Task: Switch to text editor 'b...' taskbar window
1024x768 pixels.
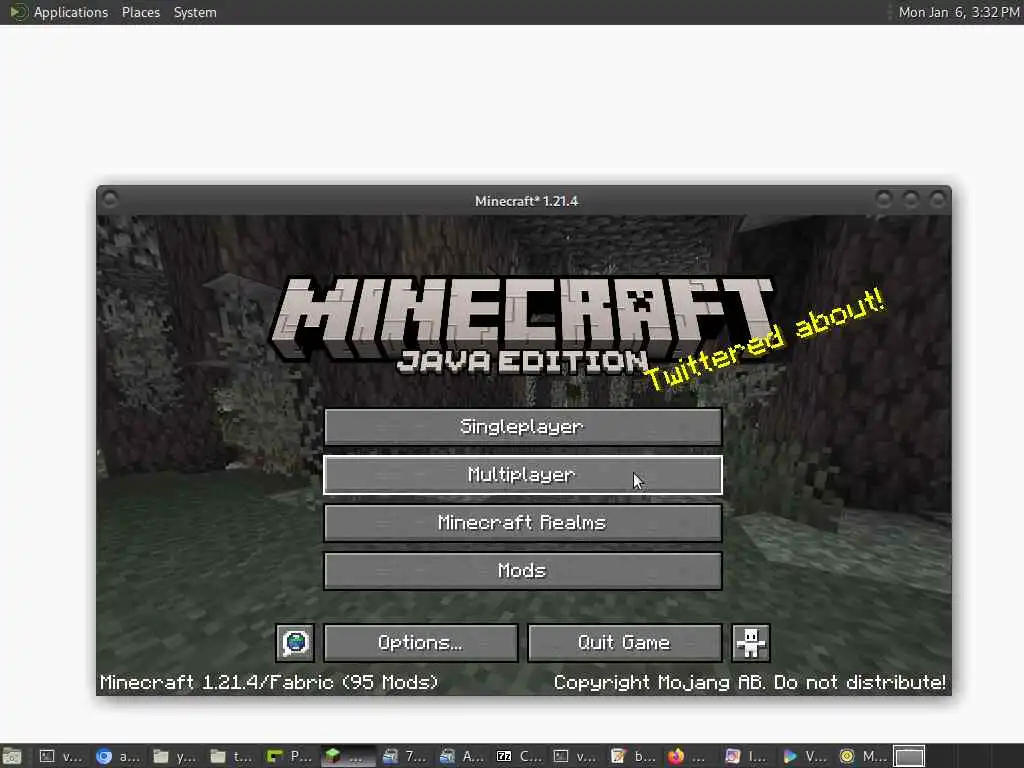Action: (632, 756)
